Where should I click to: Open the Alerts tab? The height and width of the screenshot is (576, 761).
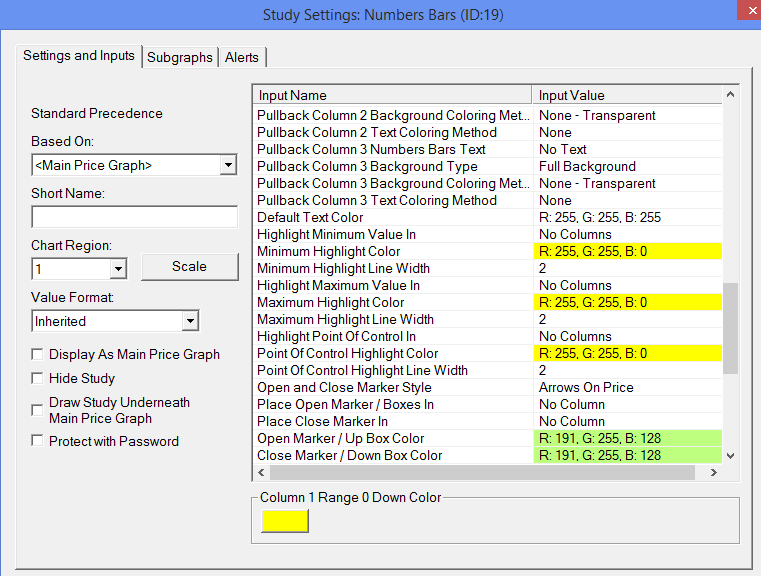click(x=242, y=57)
